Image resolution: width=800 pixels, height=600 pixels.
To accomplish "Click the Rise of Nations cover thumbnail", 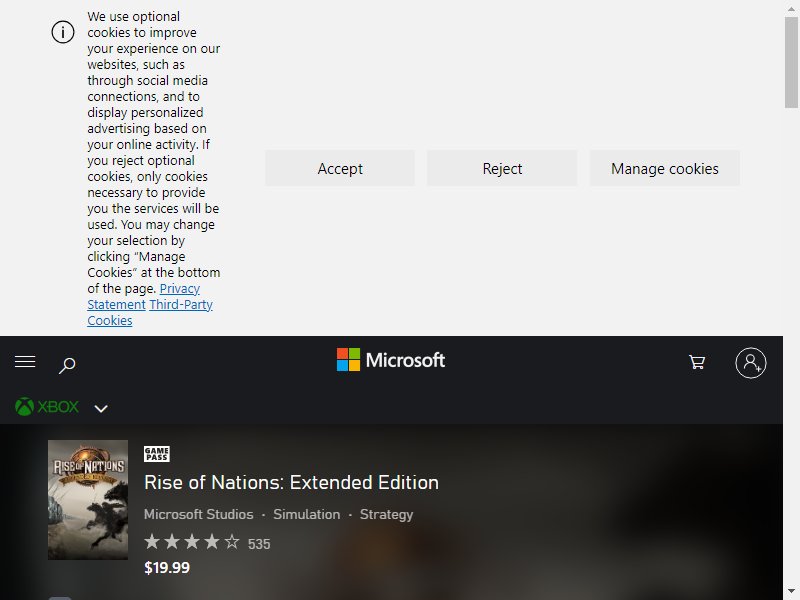I will 88,500.
